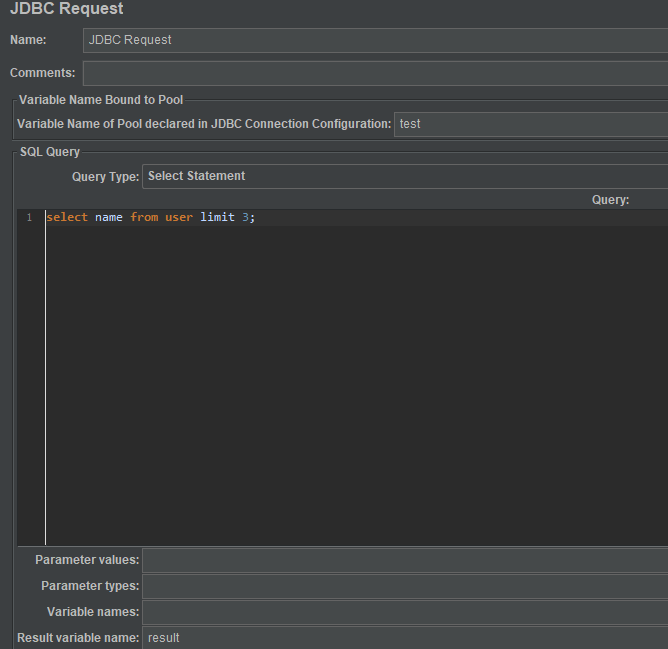The width and height of the screenshot is (668, 649).
Task: Click the empty Parameter types field
Action: [x=404, y=586]
